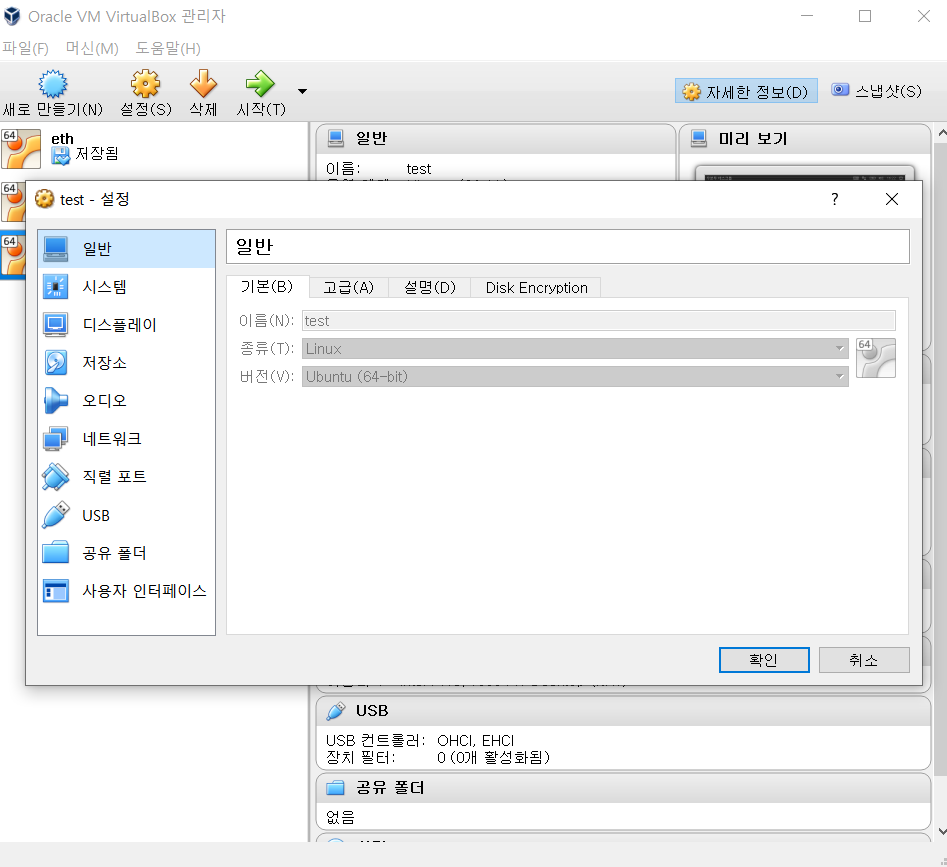
Task: Switch to the Disk Encryption tab
Action: point(536,287)
